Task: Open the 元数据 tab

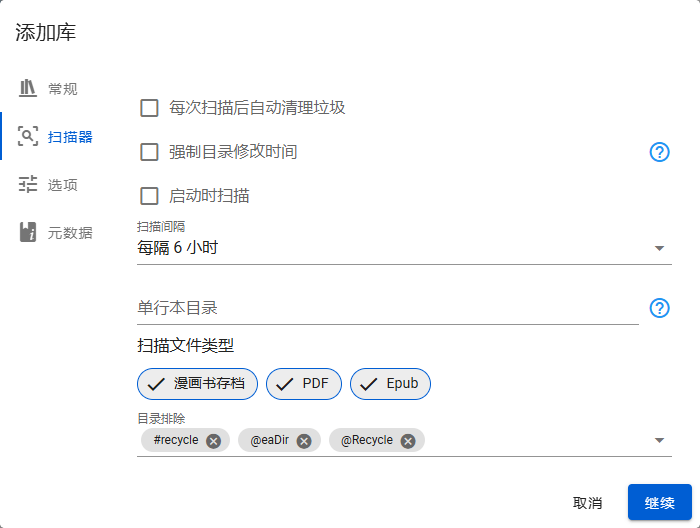Action: (70, 233)
